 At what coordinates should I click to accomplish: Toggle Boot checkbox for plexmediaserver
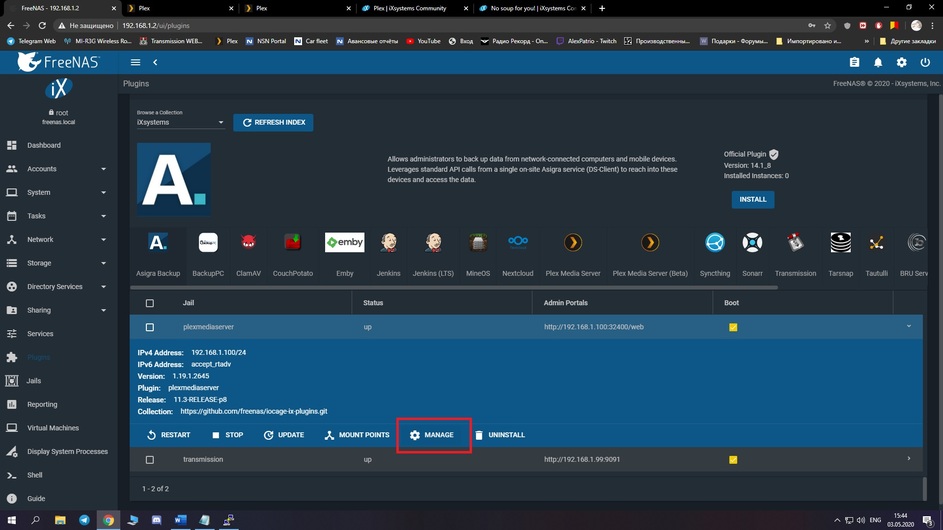pyautogui.click(x=733, y=327)
